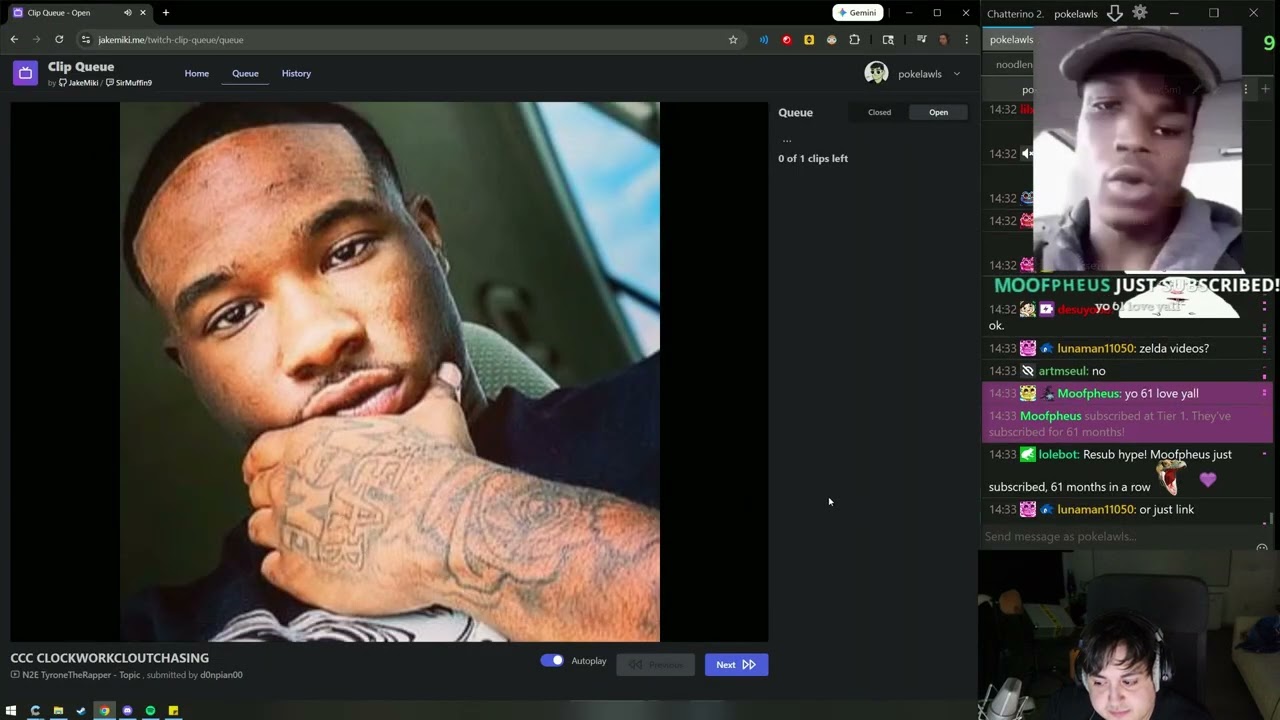Click the red circular extension icon

786,40
